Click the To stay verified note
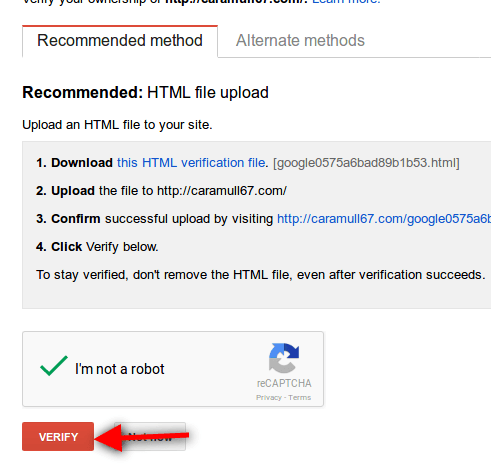 [x=261, y=275]
